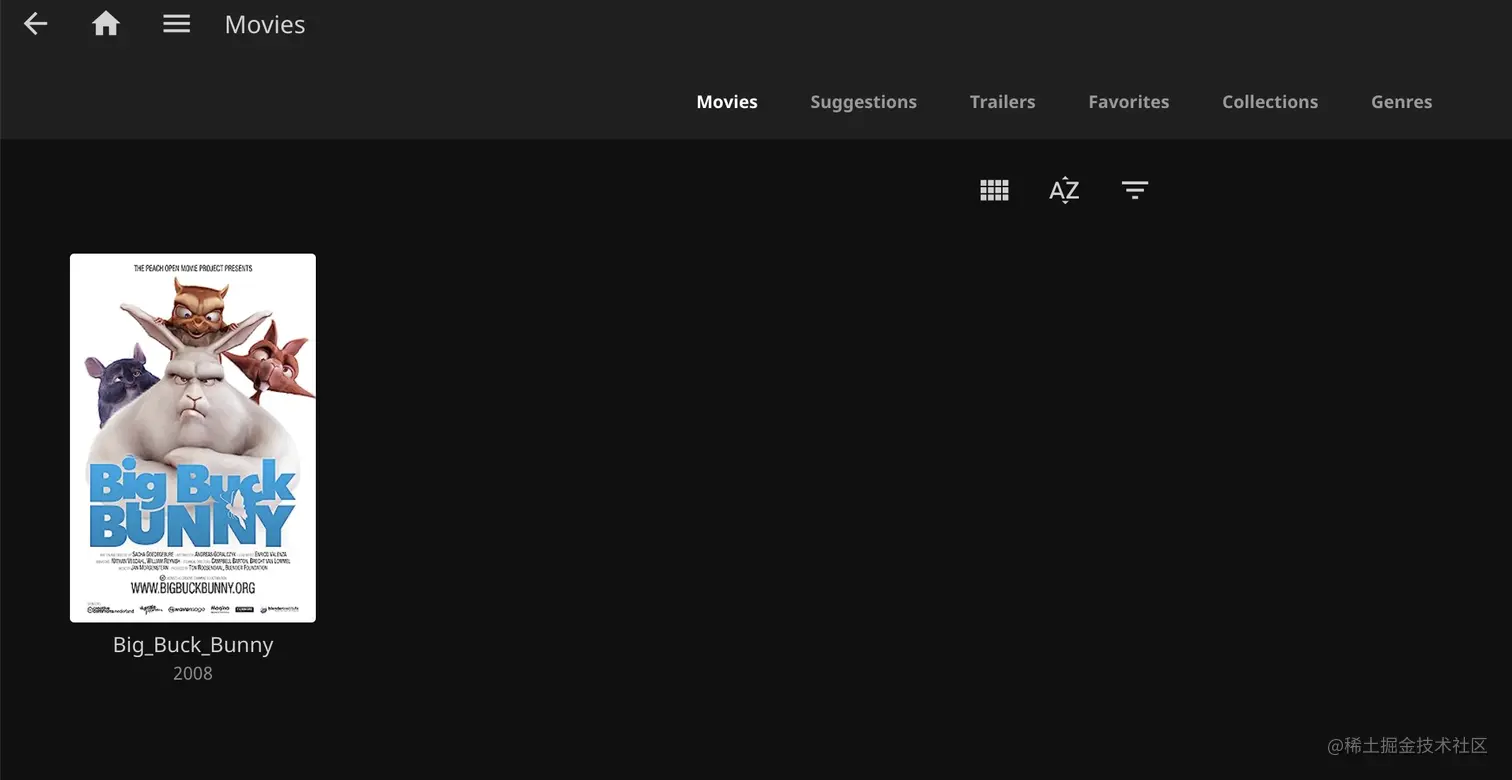Click the Big_Buck_Bunny title link

pos(193,645)
